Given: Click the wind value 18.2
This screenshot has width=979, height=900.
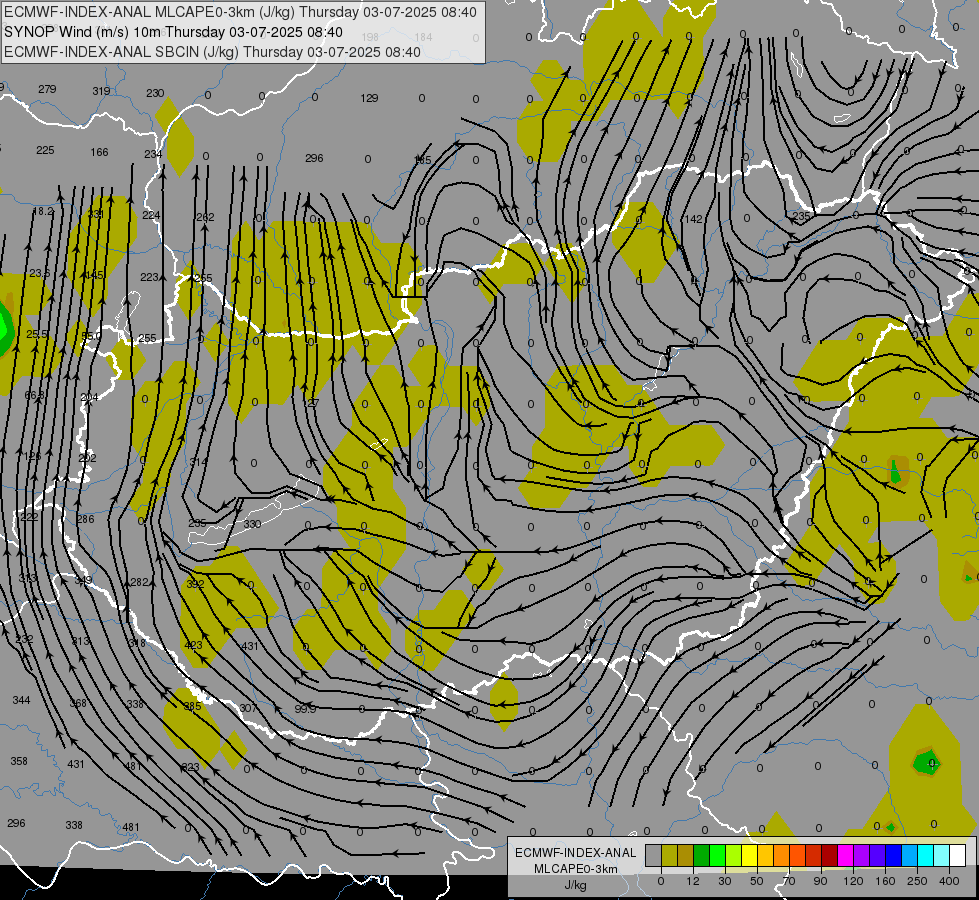Looking at the screenshot, I should pos(43,212).
